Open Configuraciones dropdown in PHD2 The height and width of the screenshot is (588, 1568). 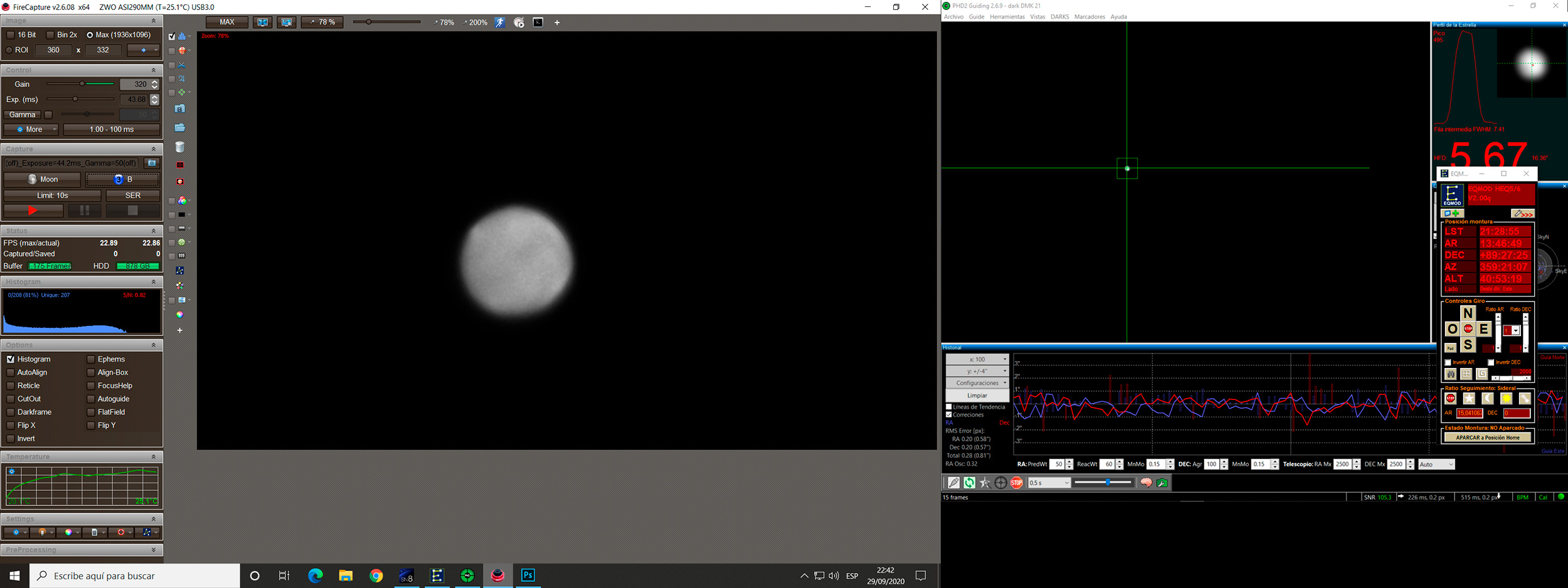click(x=977, y=383)
